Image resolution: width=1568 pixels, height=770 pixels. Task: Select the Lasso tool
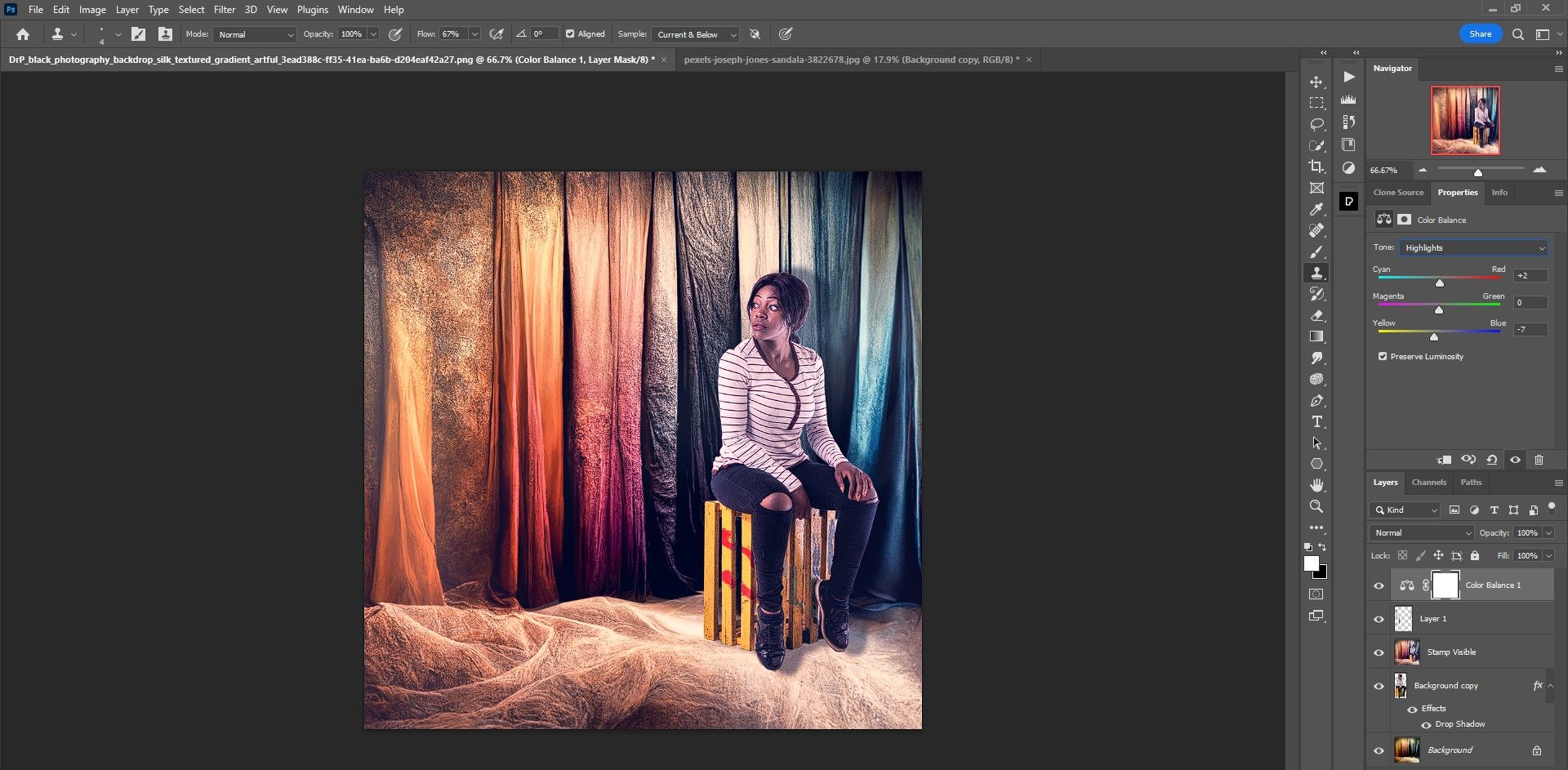coord(1316,125)
